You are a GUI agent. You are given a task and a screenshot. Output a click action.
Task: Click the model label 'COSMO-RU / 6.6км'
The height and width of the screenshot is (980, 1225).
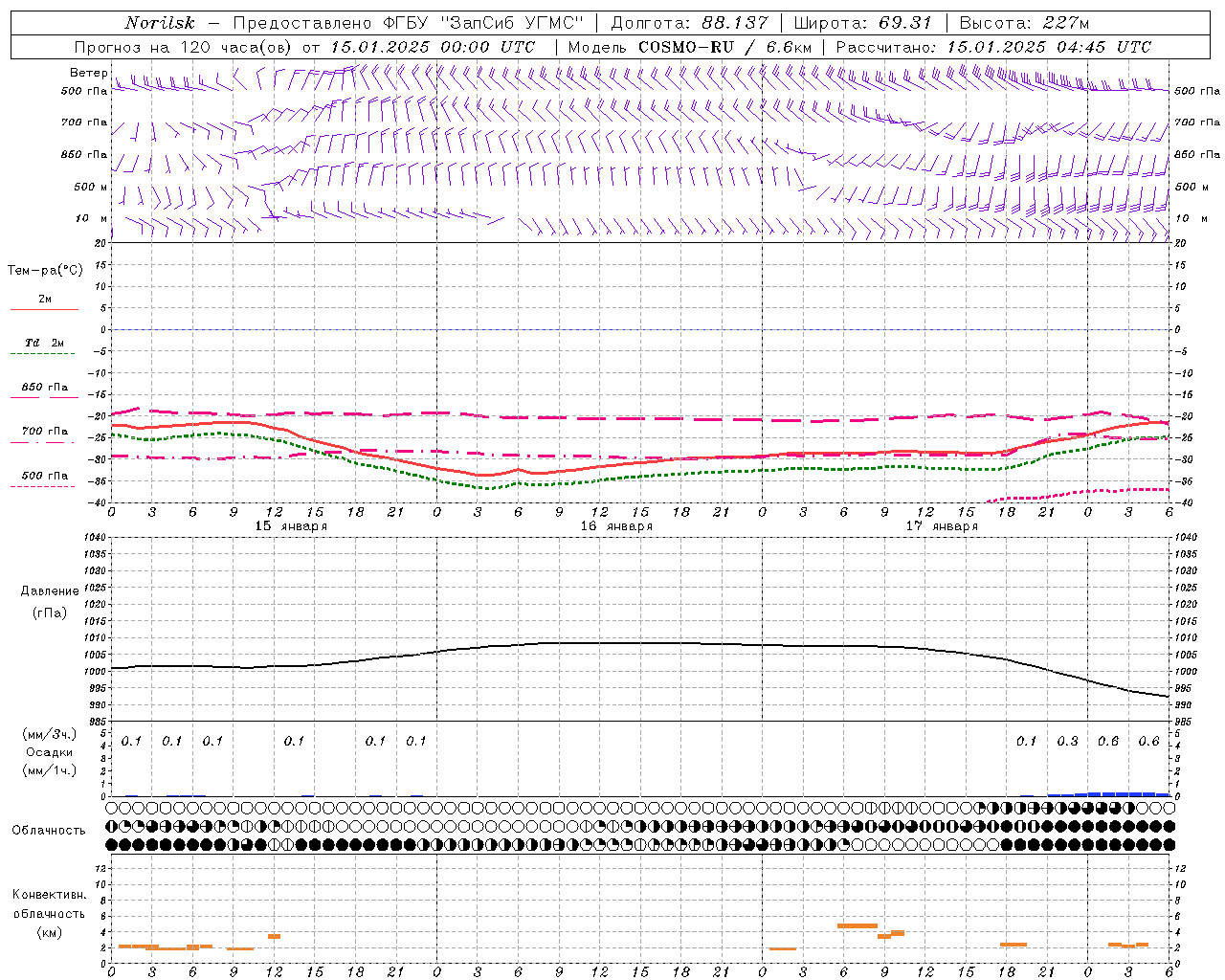pos(724,47)
